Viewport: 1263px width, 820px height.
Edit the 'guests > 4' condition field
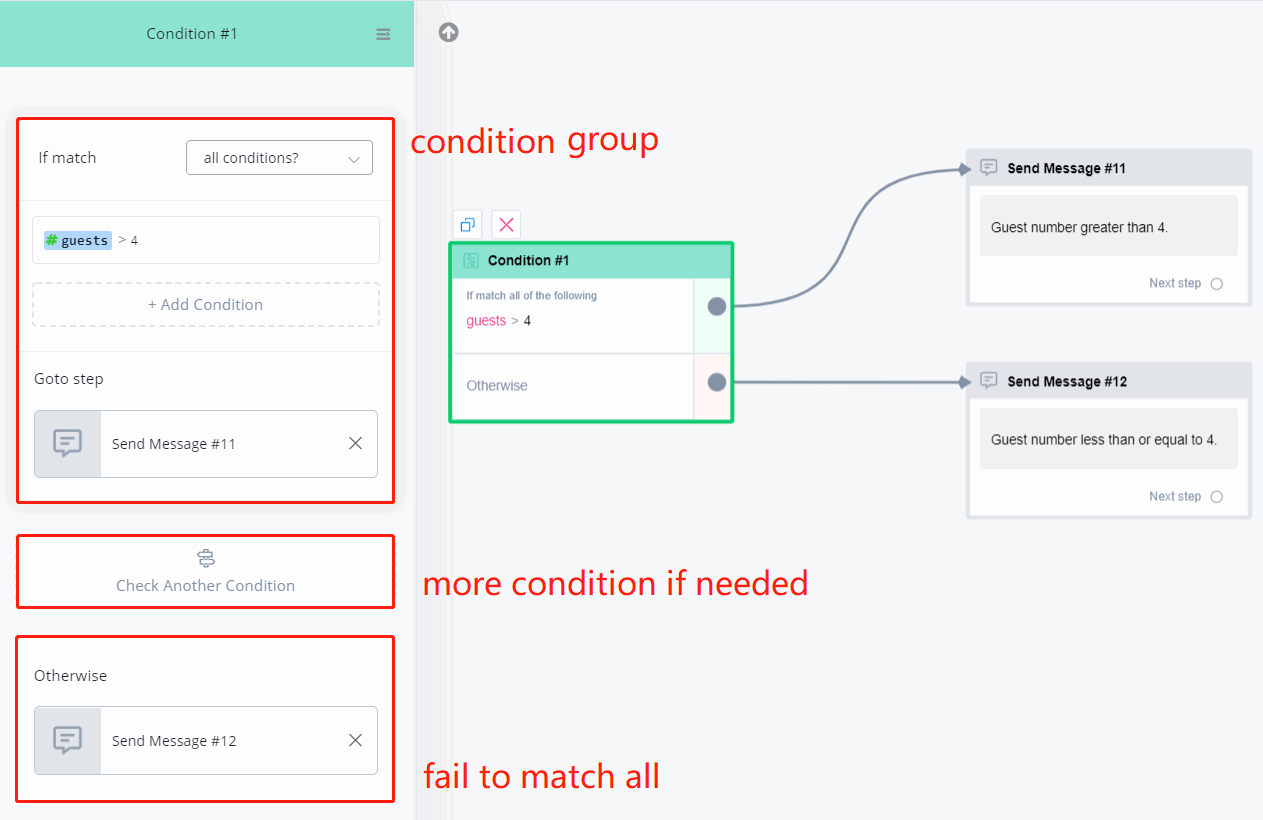coord(206,240)
